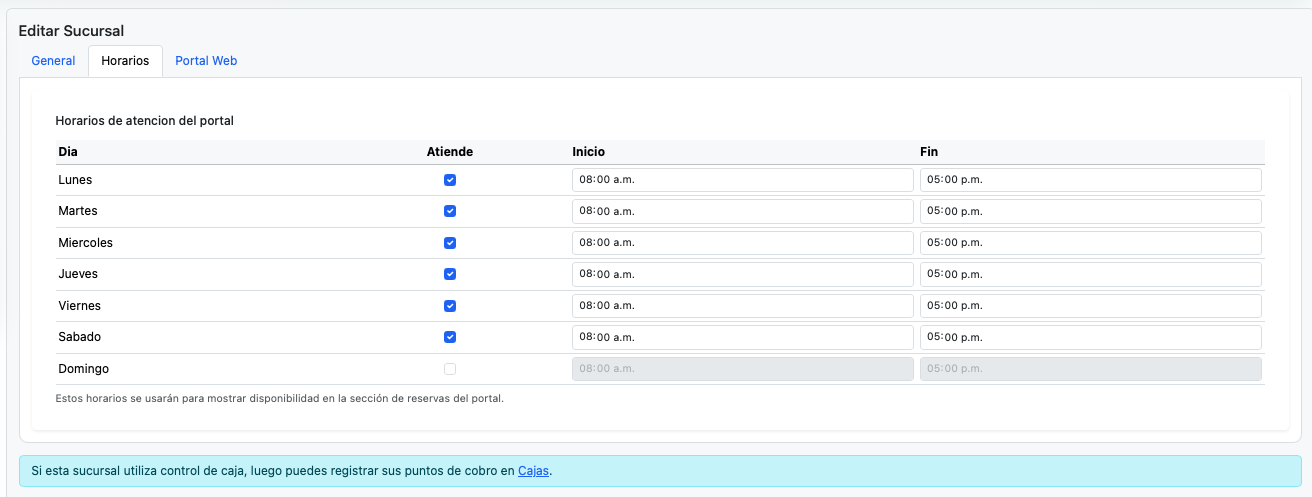
Task: Focus the Miercoles Inicio time field
Action: coord(743,243)
